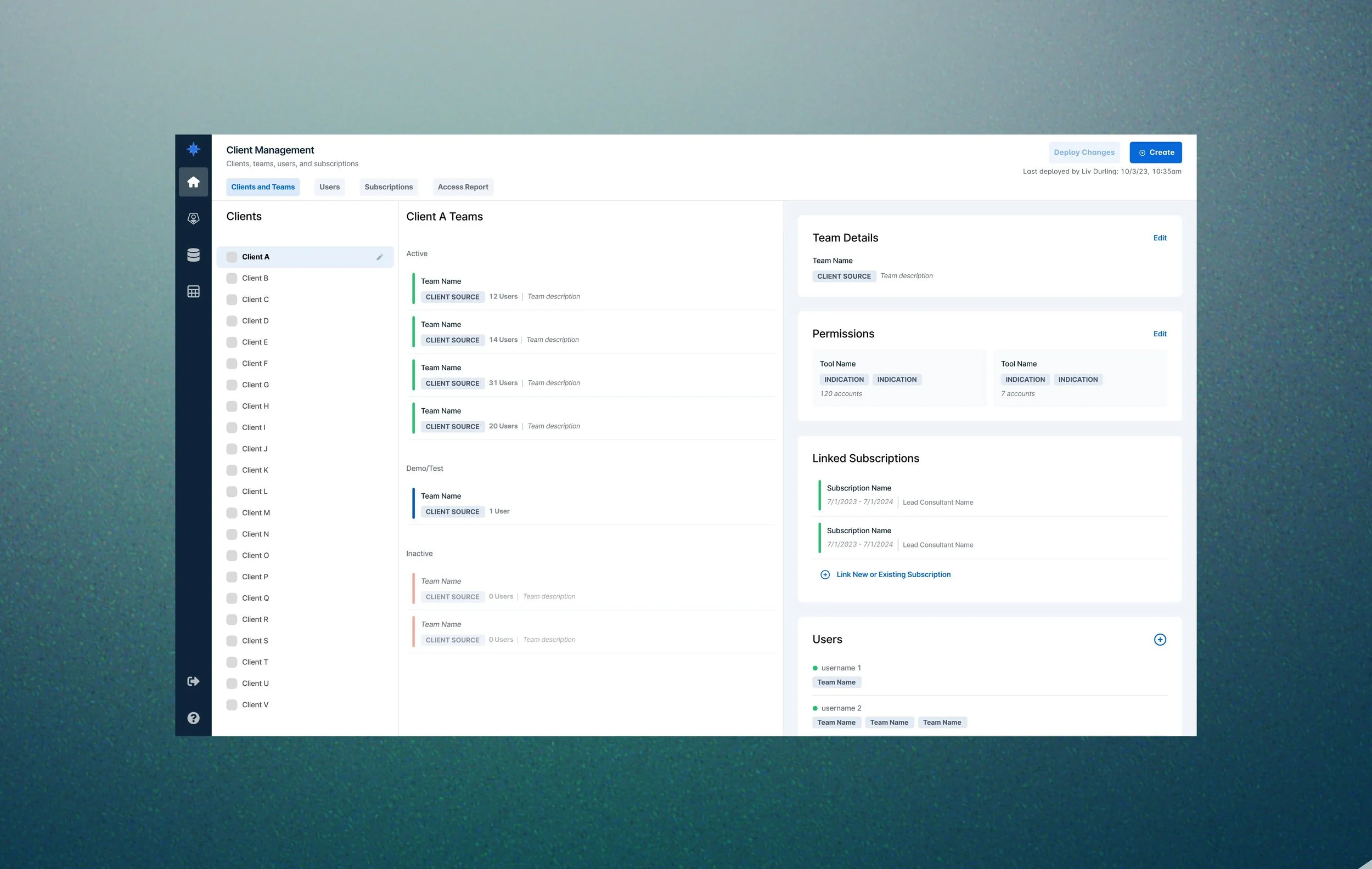Open the Subscriptions tab
Image resolution: width=1372 pixels, height=869 pixels.
click(389, 187)
